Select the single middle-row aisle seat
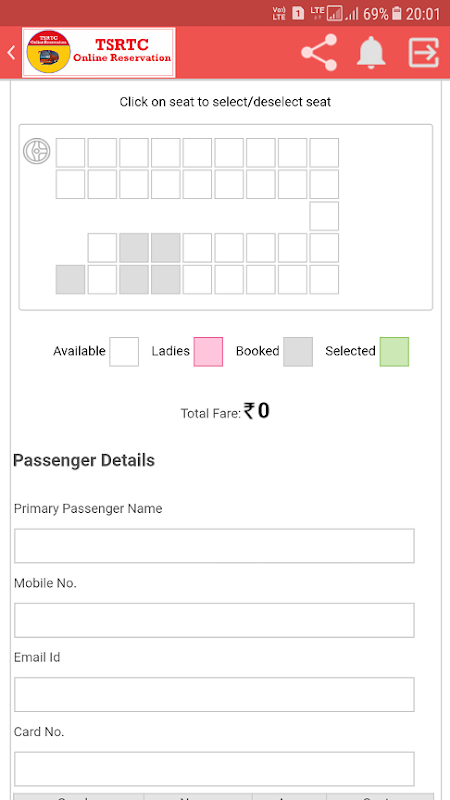450x800 pixels. pos(324,216)
